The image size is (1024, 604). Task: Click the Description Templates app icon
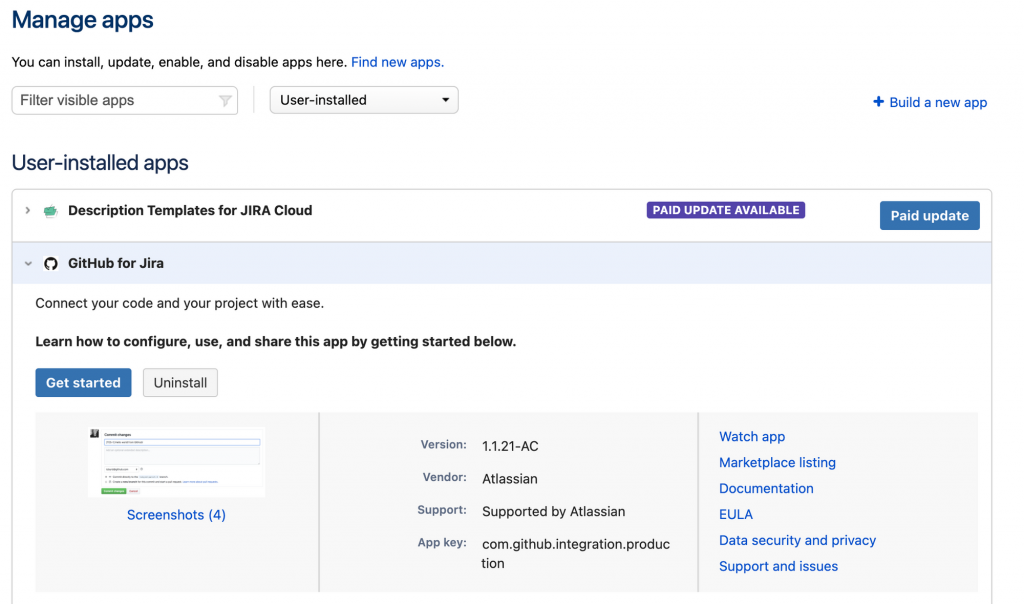[51, 211]
